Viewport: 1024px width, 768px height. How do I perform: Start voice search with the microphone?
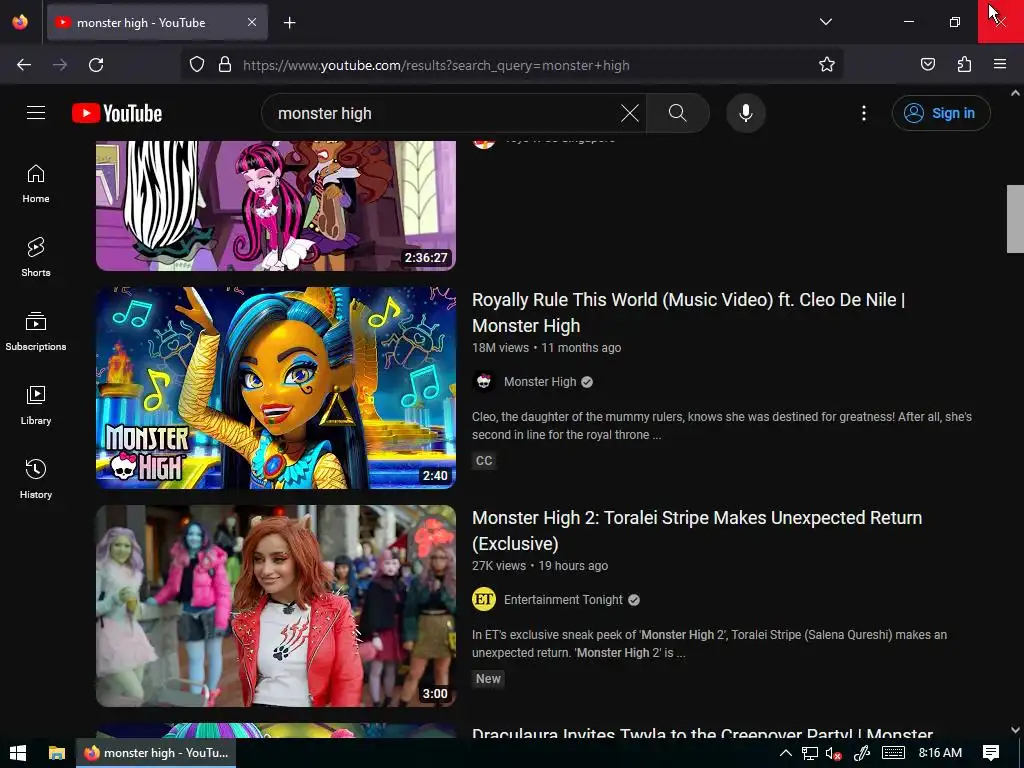[x=746, y=113]
